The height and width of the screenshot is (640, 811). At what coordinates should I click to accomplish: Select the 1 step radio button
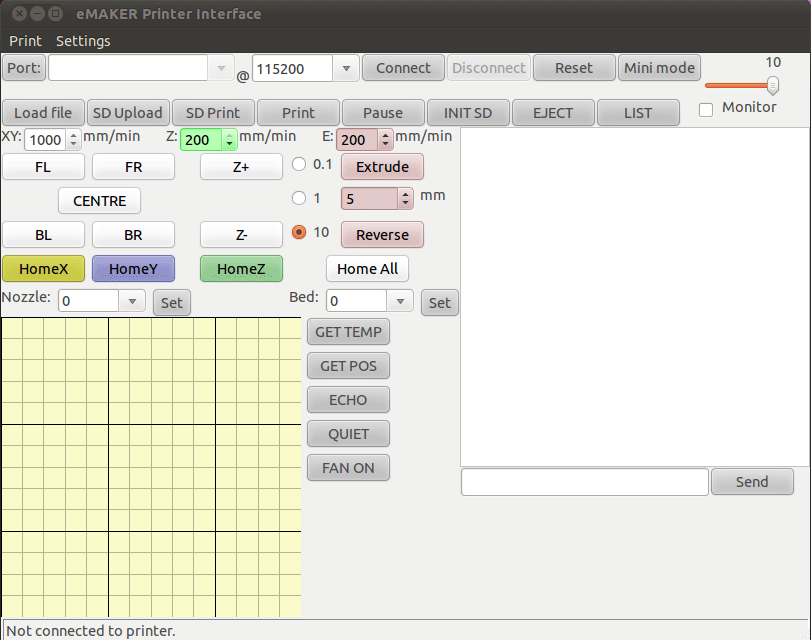[299, 198]
